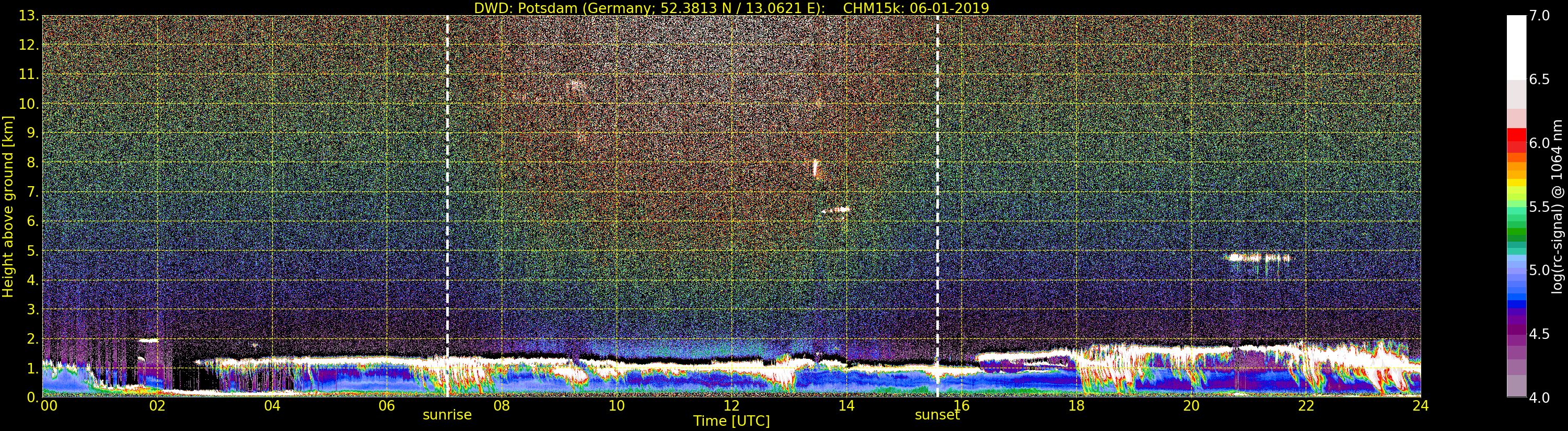Click the colorbar tick label '6.0'
Image resolution: width=1568 pixels, height=431 pixels.
point(1539,143)
